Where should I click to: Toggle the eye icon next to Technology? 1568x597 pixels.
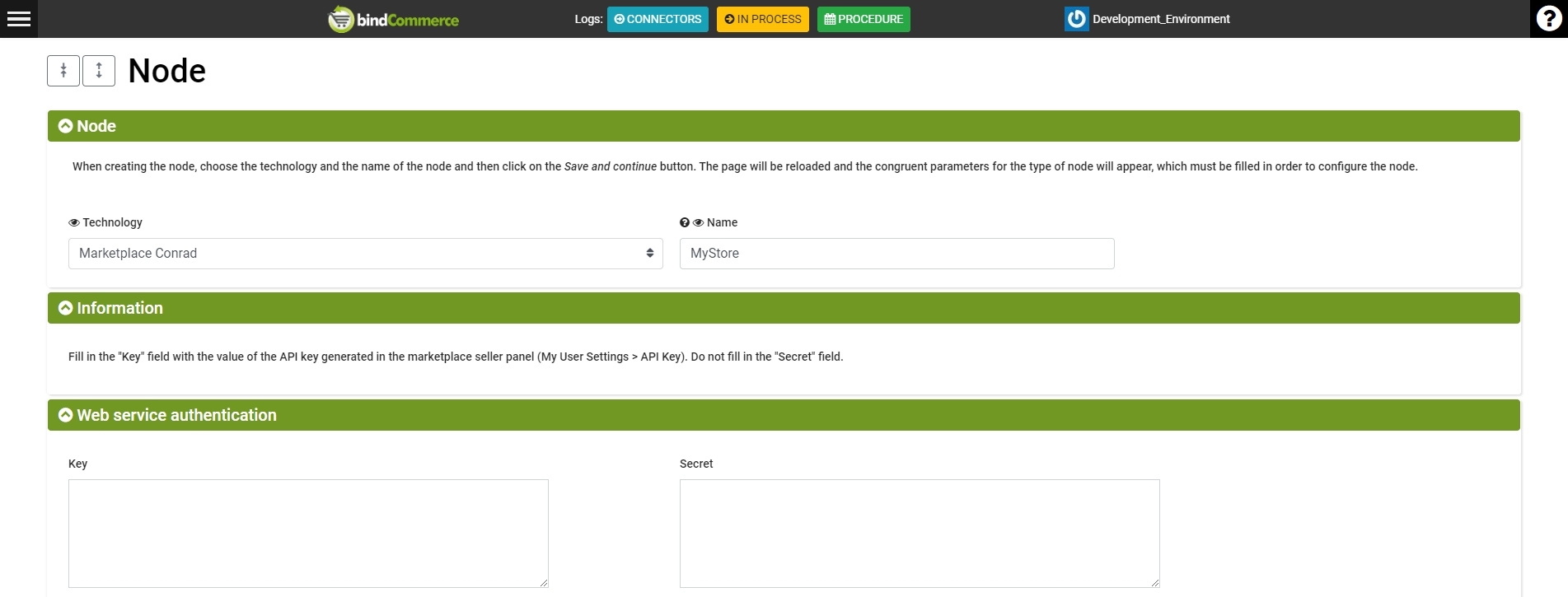[74, 222]
